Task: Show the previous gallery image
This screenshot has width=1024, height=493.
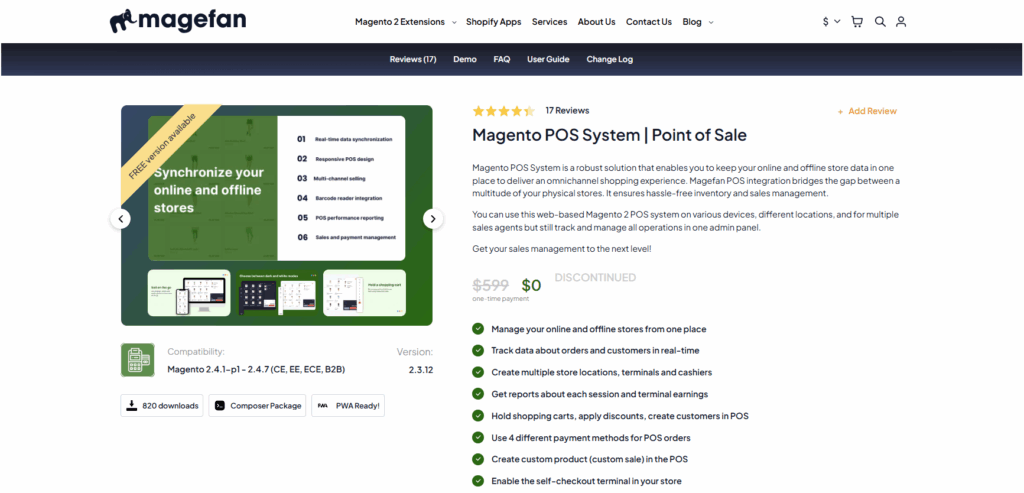Action: [x=120, y=219]
